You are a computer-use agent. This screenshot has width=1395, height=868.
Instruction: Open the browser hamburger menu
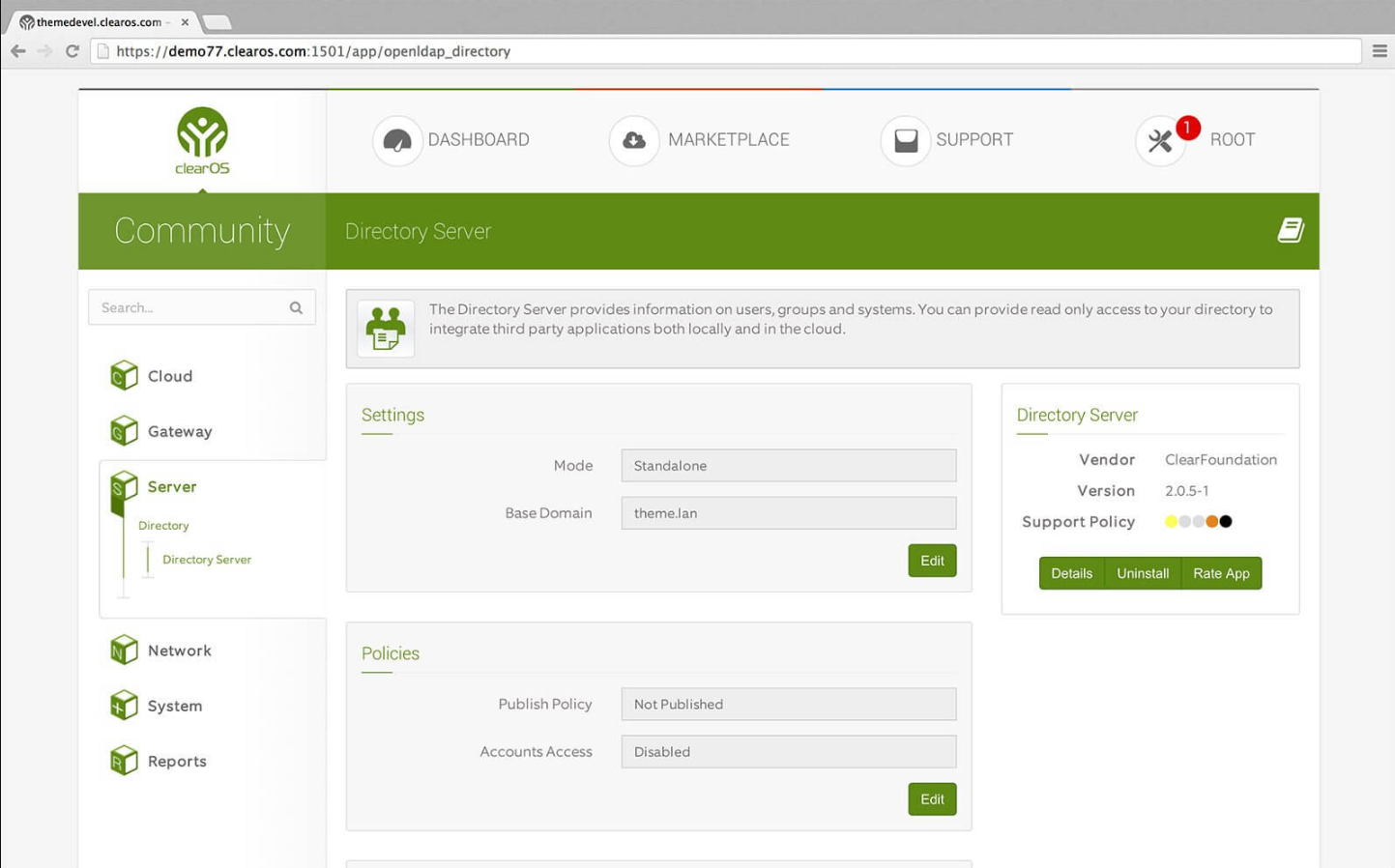(1380, 51)
